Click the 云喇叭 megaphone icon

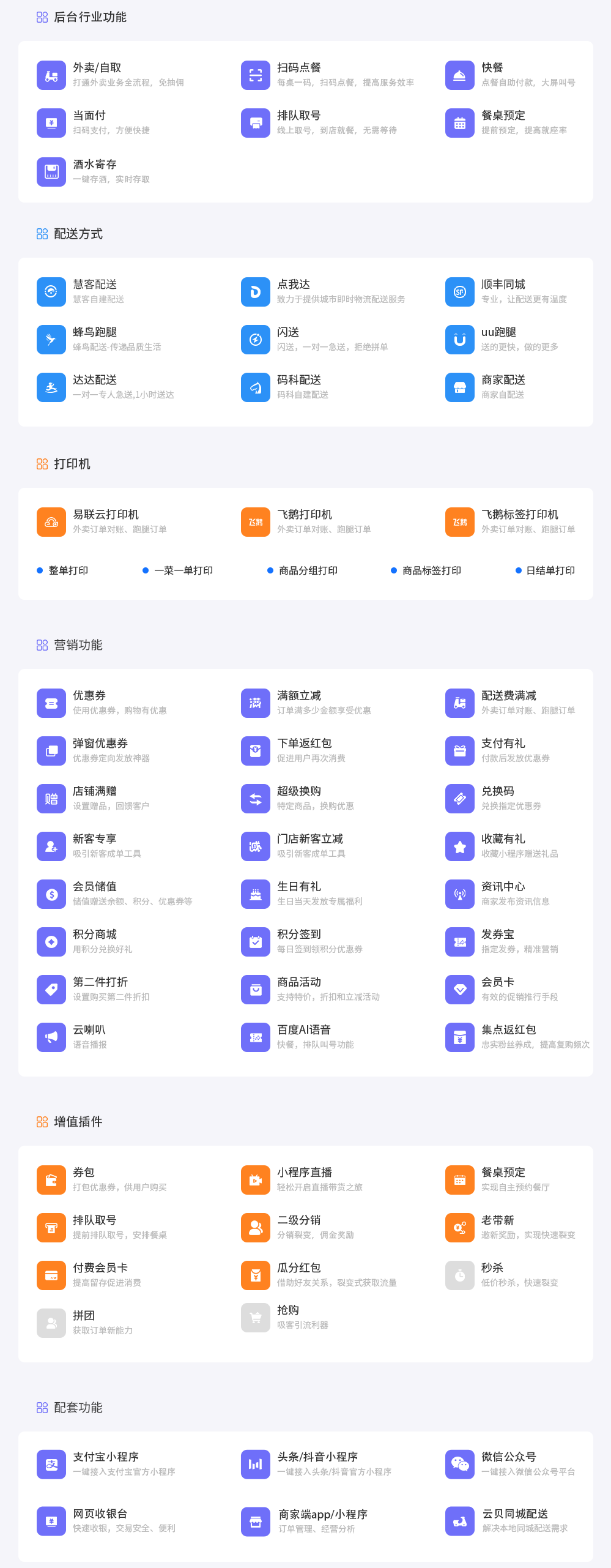click(51, 1037)
